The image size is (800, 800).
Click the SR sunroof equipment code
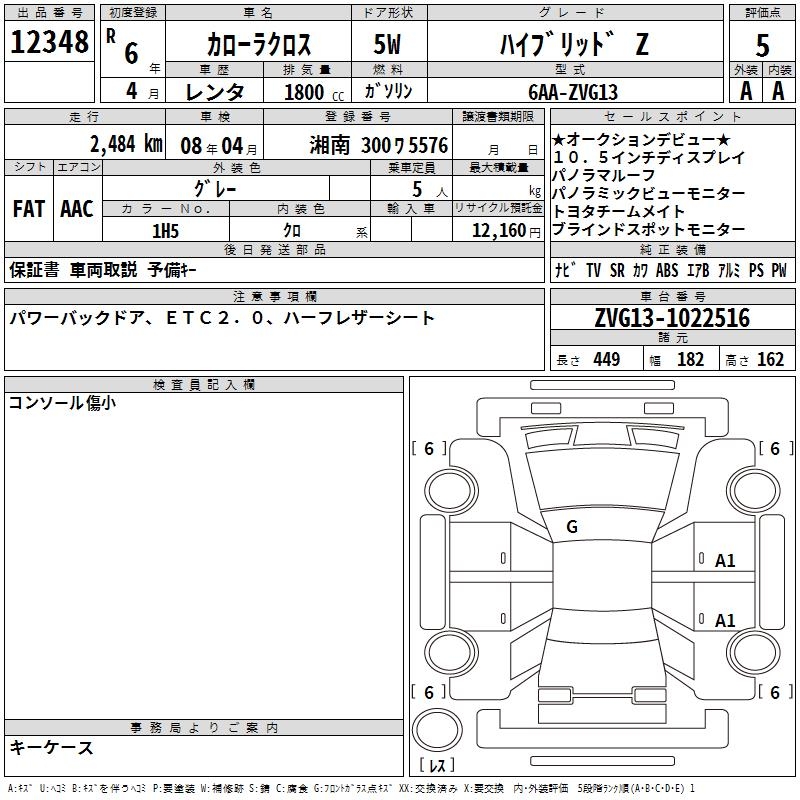[617, 270]
